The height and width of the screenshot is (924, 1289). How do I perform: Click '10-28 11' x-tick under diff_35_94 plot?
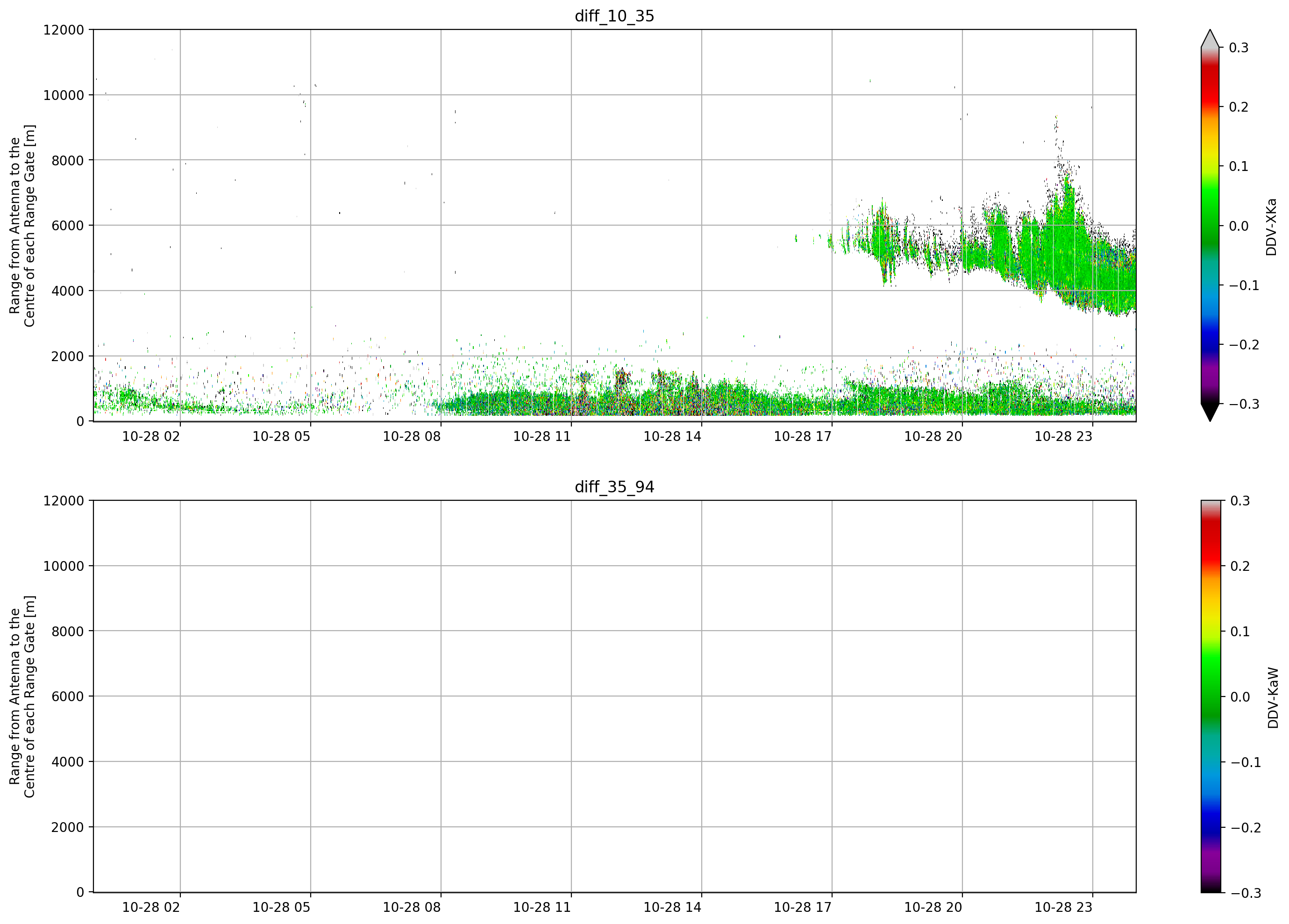[542, 908]
